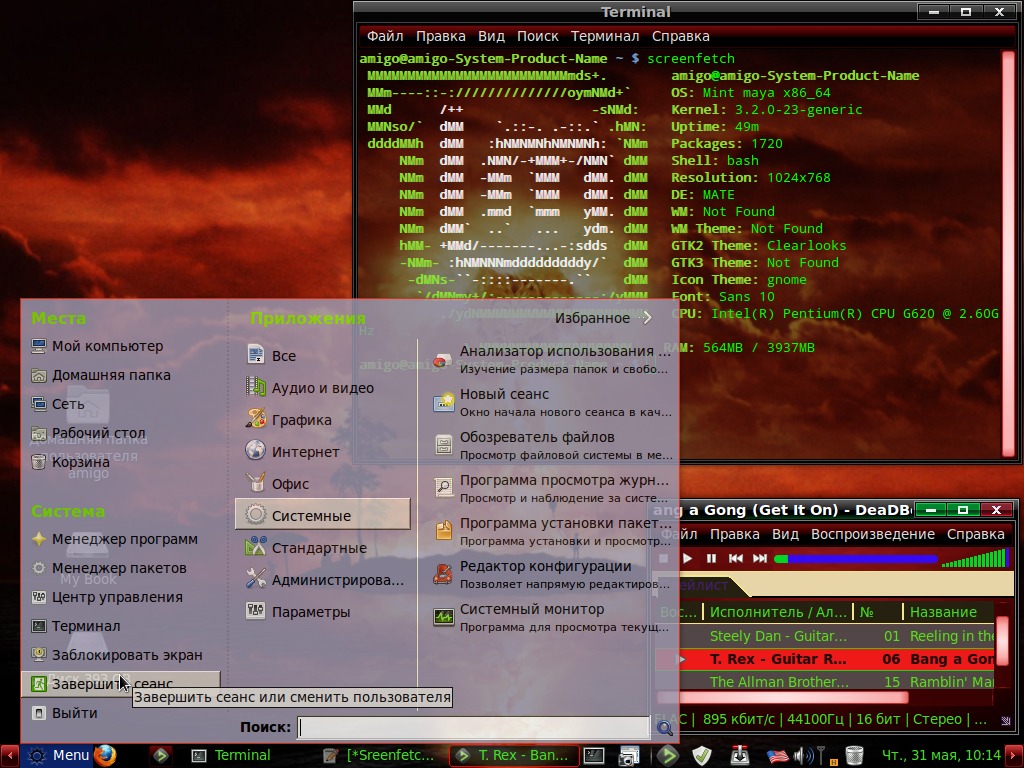Open Мой компьютер in Places list
Image resolution: width=1024 pixels, height=768 pixels.
(x=98, y=346)
